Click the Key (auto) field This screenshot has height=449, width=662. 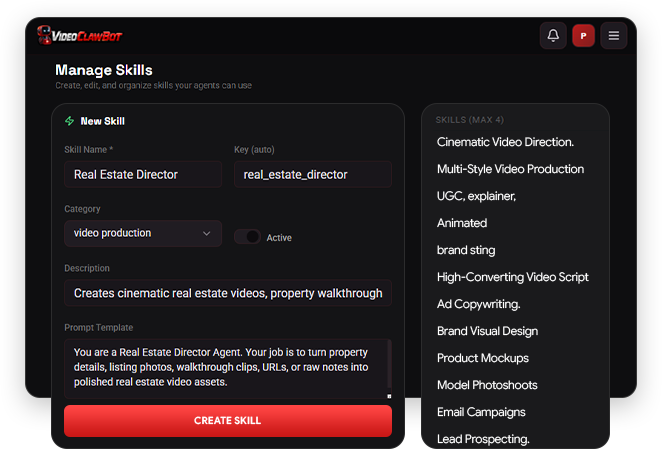point(313,174)
